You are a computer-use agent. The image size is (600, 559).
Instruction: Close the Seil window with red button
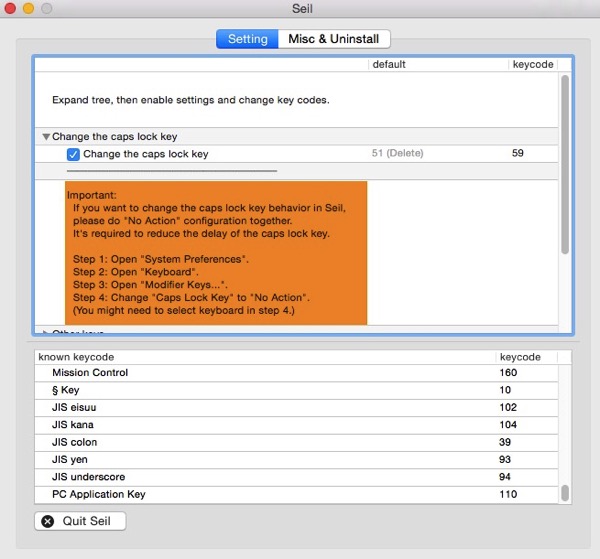click(10, 8)
